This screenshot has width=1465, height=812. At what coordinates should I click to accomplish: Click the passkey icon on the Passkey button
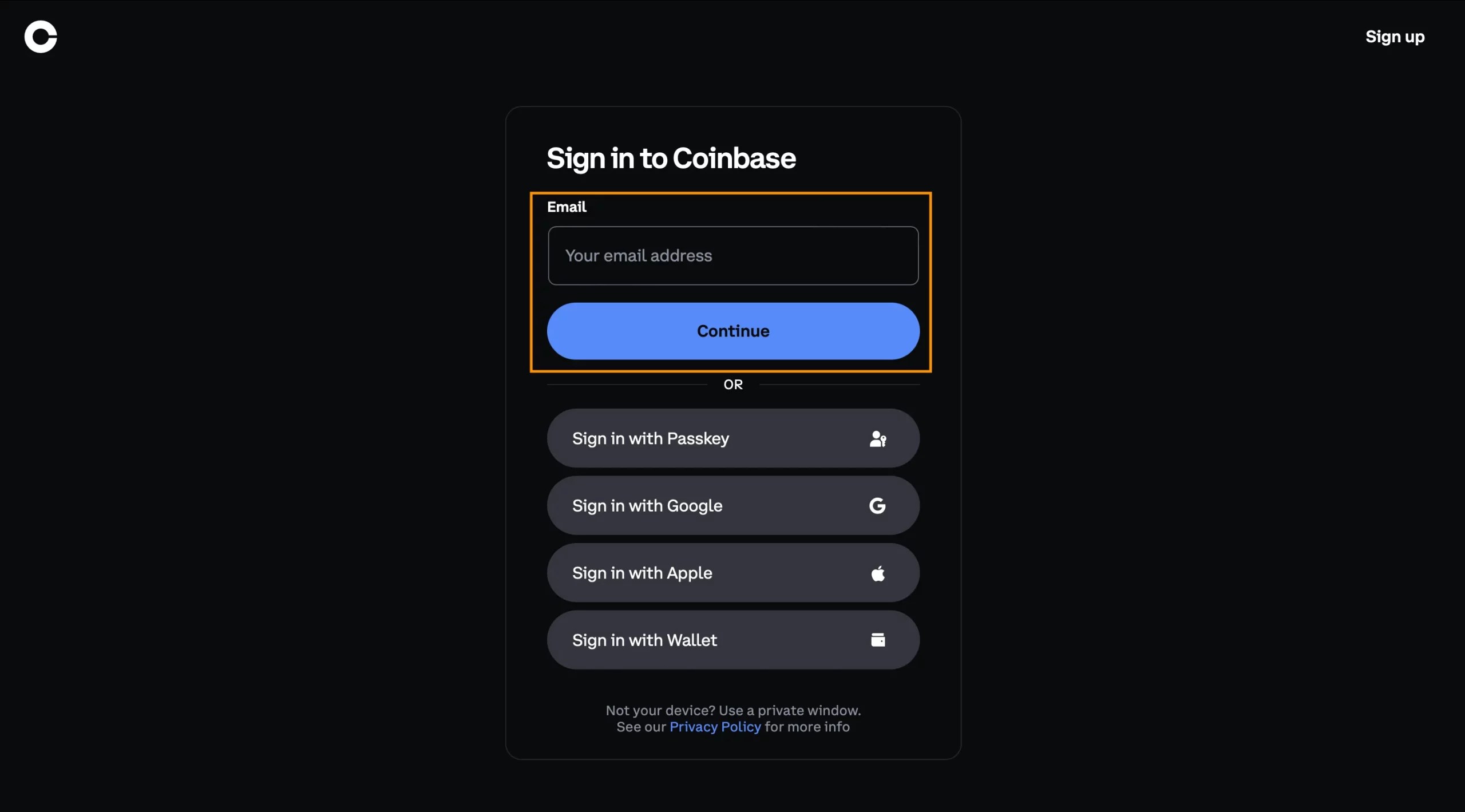pos(877,438)
